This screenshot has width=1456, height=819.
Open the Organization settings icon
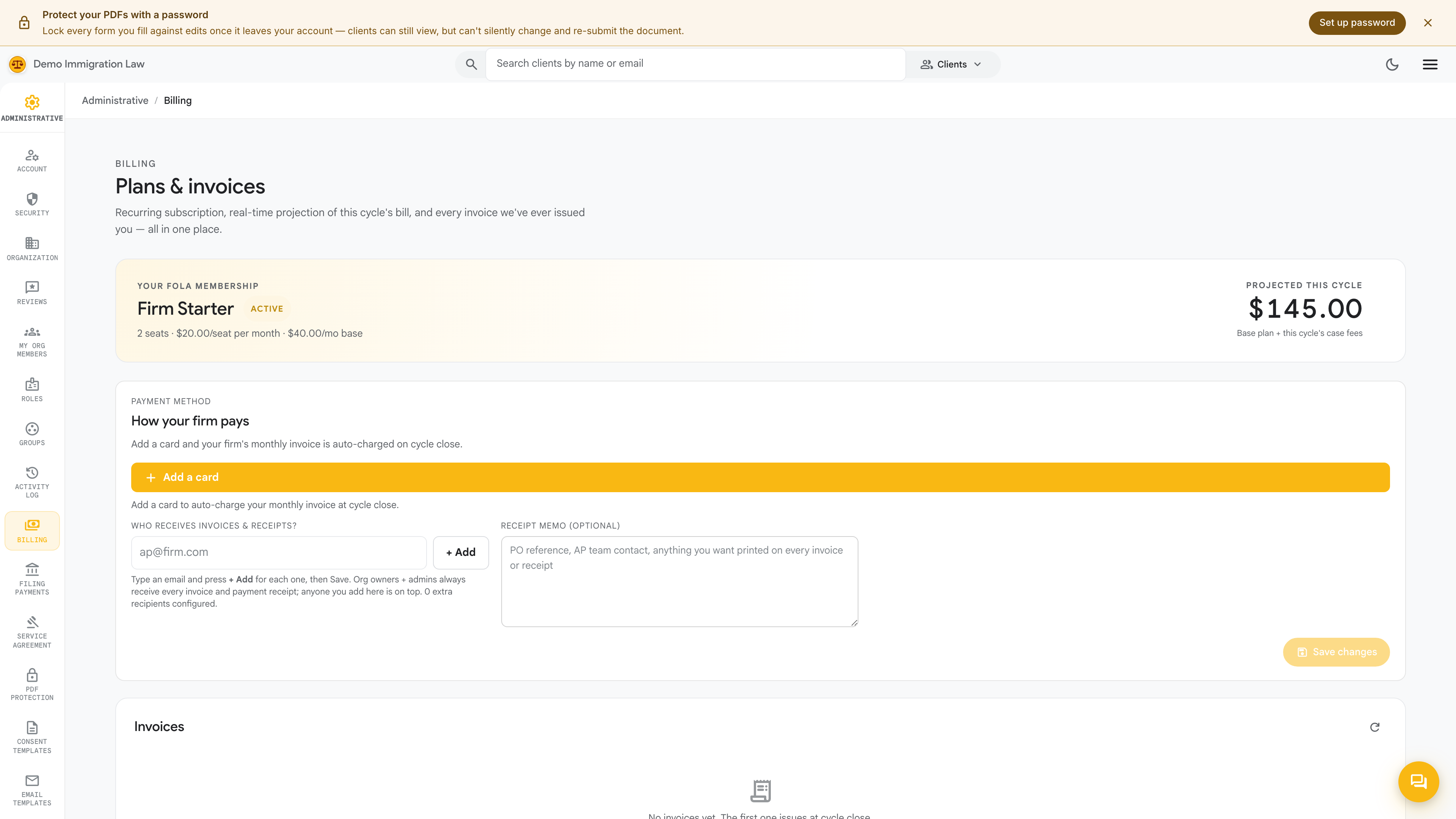pyautogui.click(x=32, y=243)
